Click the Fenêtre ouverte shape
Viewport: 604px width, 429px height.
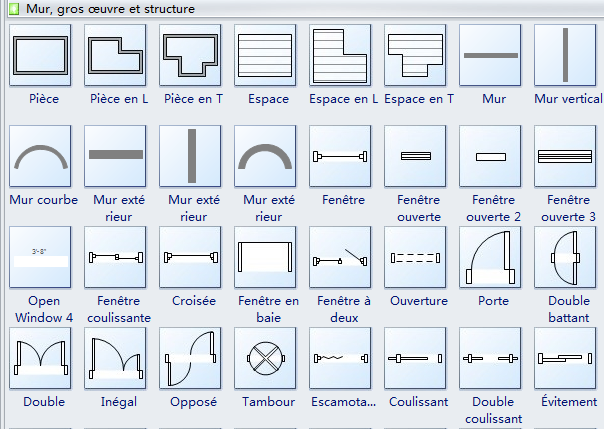click(x=415, y=156)
